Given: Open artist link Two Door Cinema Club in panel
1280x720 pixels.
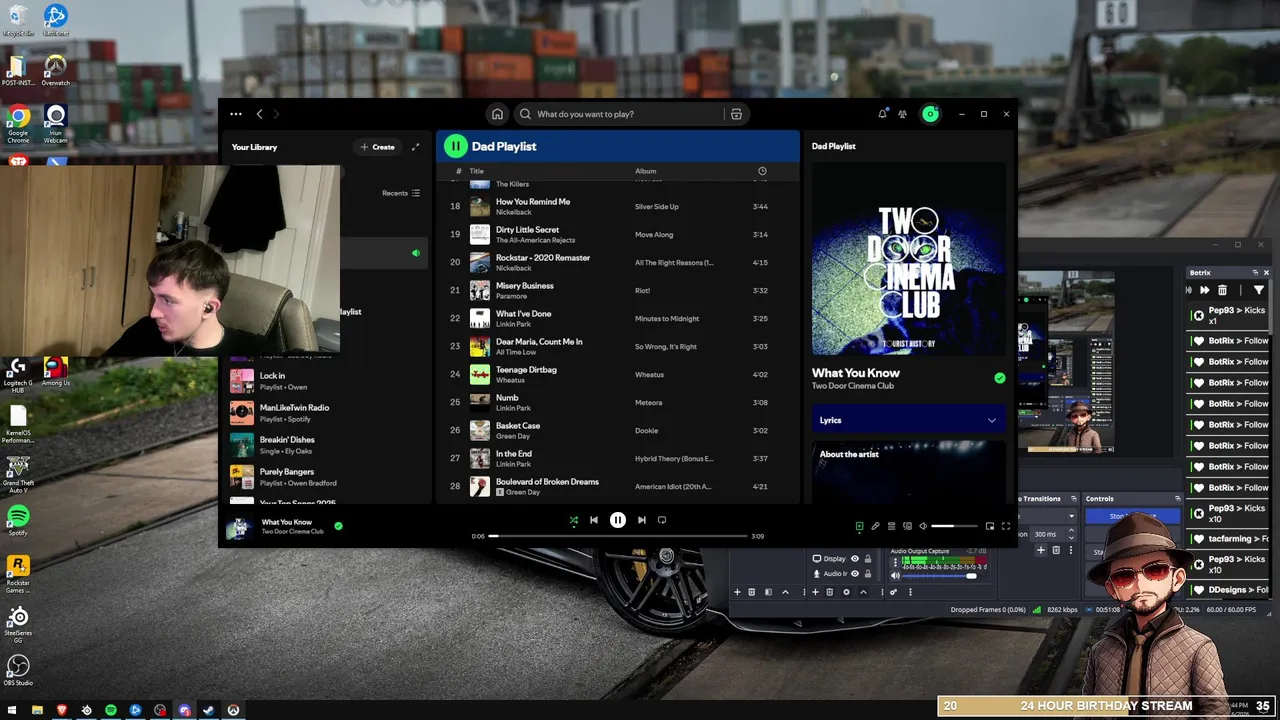Looking at the screenshot, I should click(853, 386).
